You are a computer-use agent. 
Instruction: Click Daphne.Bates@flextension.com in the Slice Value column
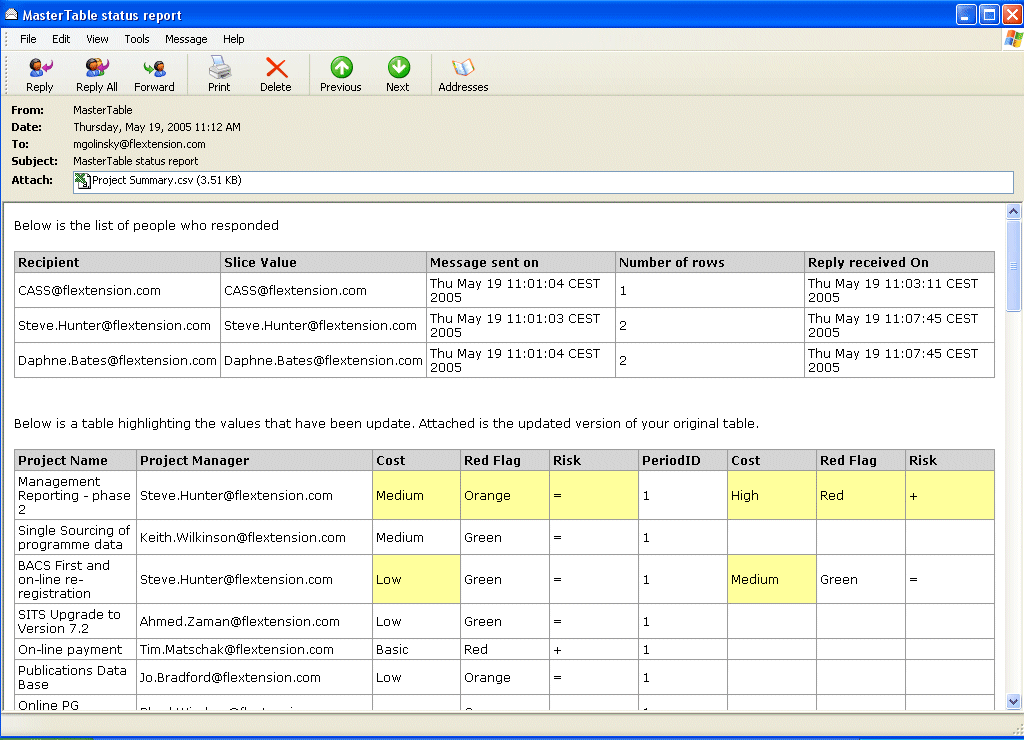(323, 361)
